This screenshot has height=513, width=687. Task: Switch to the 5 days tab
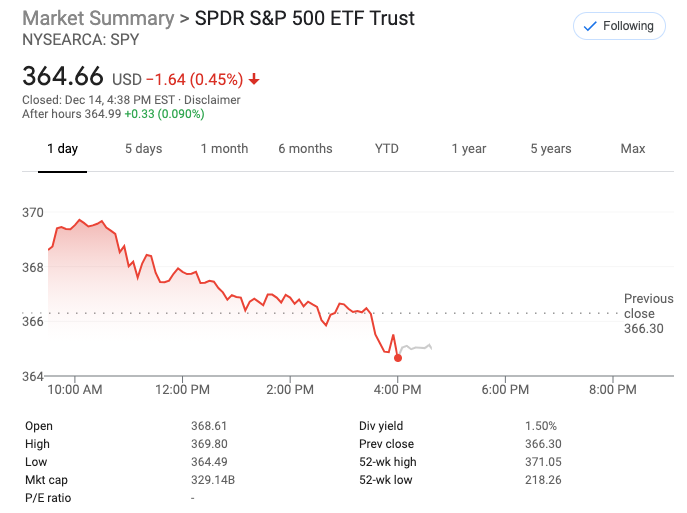(x=143, y=149)
